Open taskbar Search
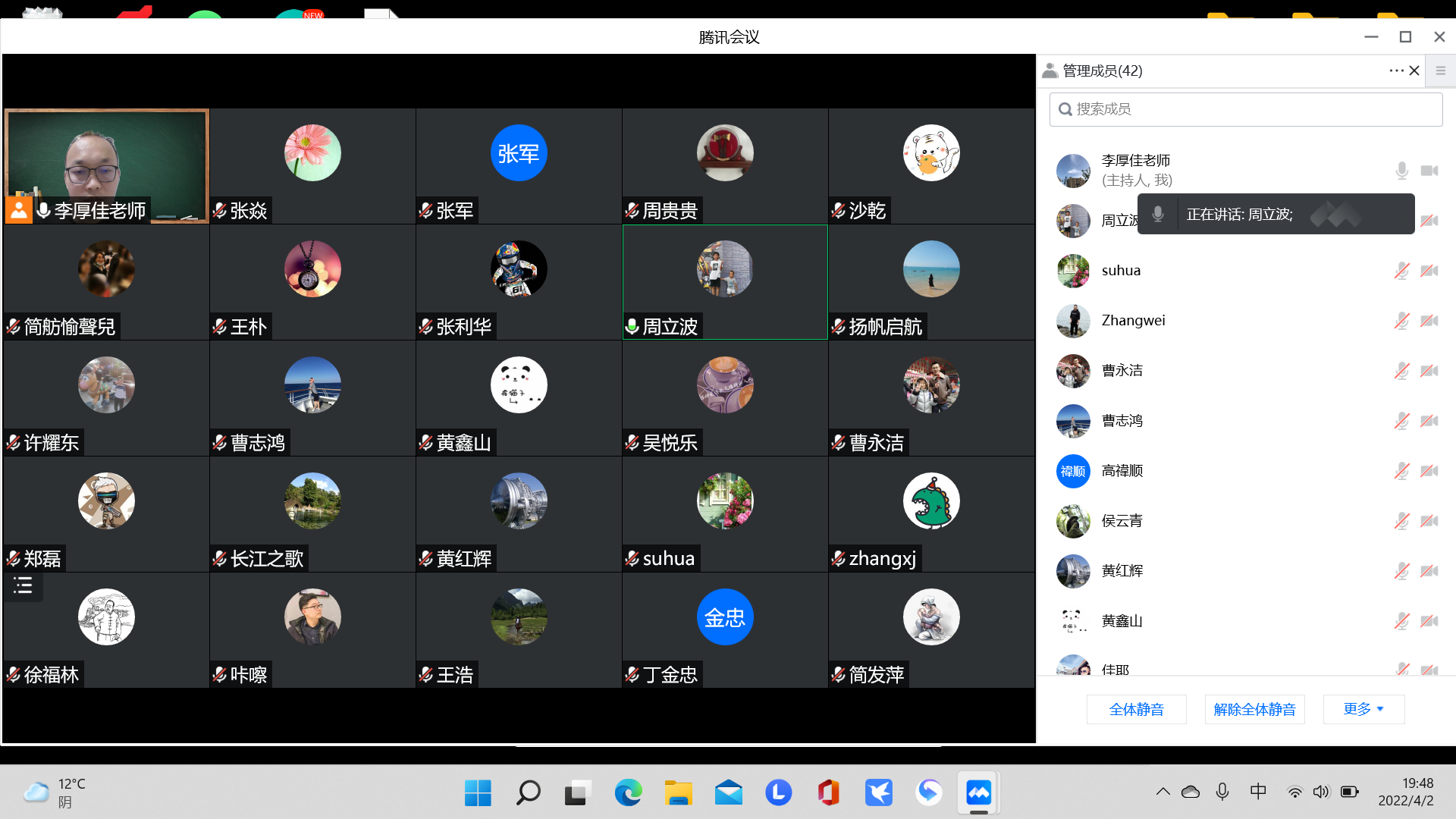Image resolution: width=1456 pixels, height=819 pixels. pos(528,793)
